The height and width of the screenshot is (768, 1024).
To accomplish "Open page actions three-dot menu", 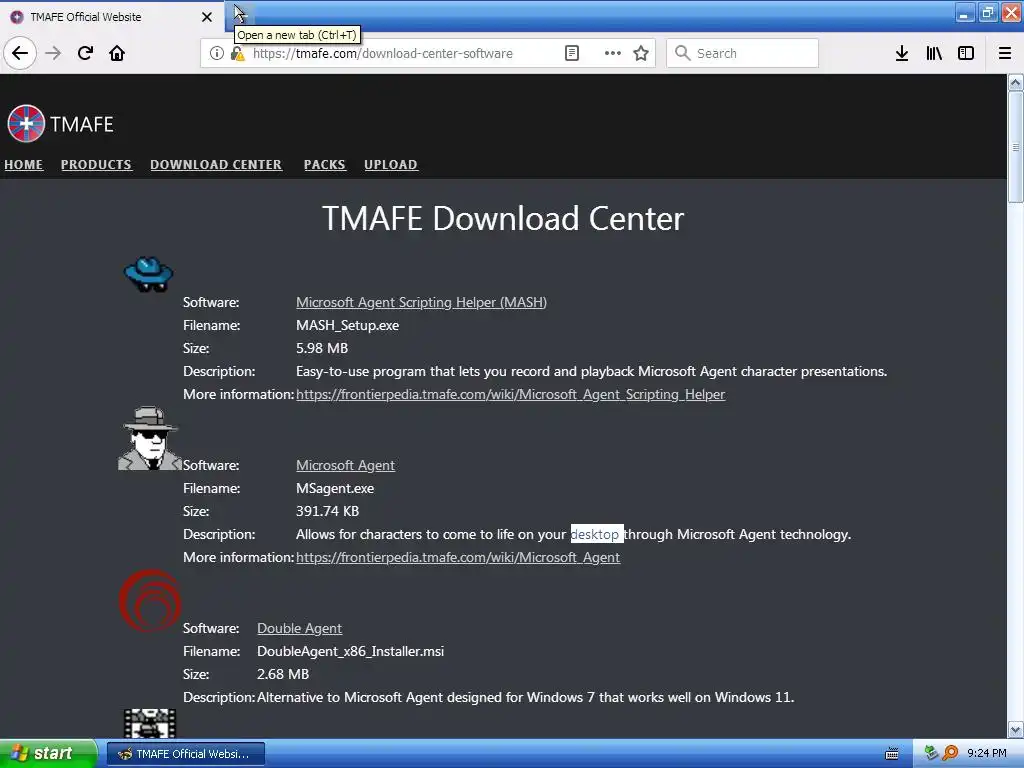I will (x=613, y=53).
